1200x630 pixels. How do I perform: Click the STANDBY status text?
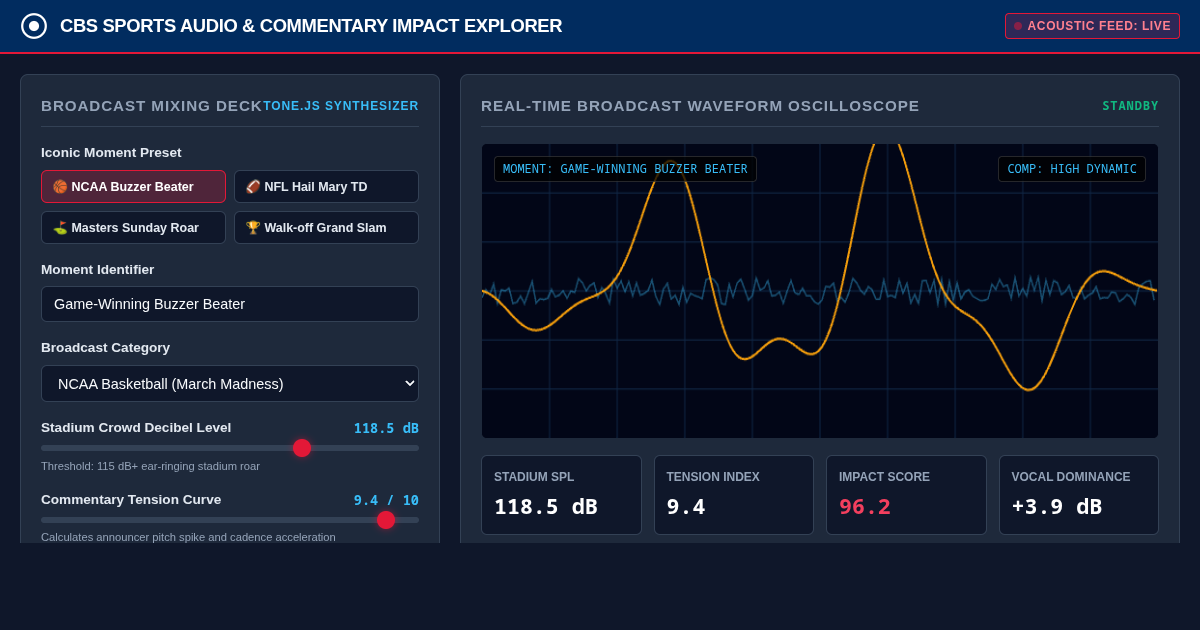pos(1130,106)
